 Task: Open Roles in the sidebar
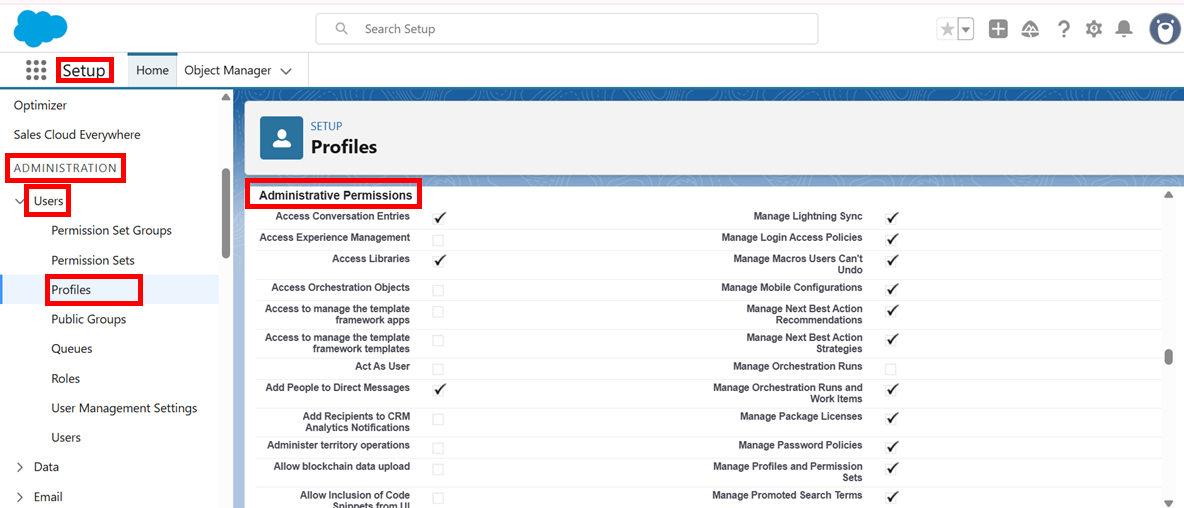(66, 378)
